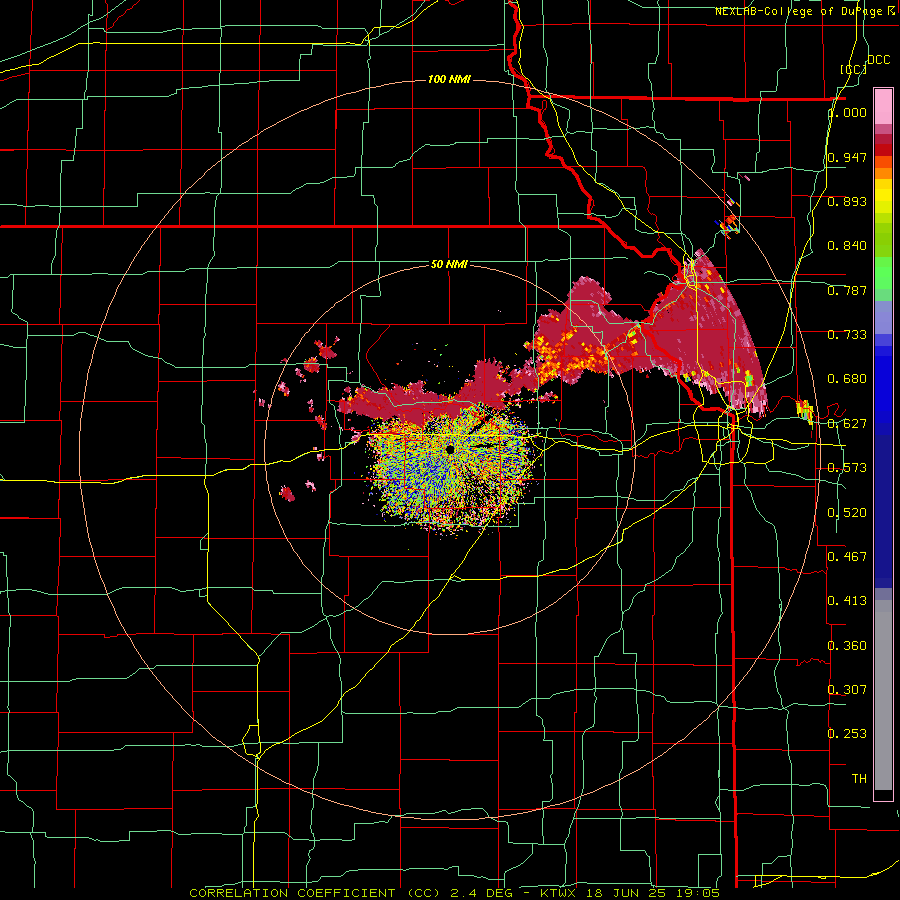
Task: Click CORRELATION COEFFICIENT (CC) caption text
Action: [x=315, y=893]
